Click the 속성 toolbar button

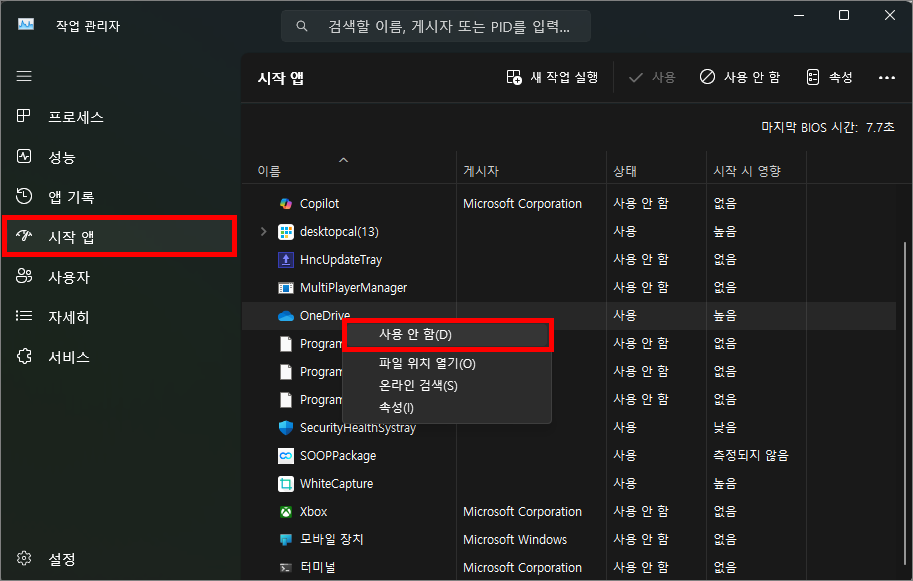(830, 77)
